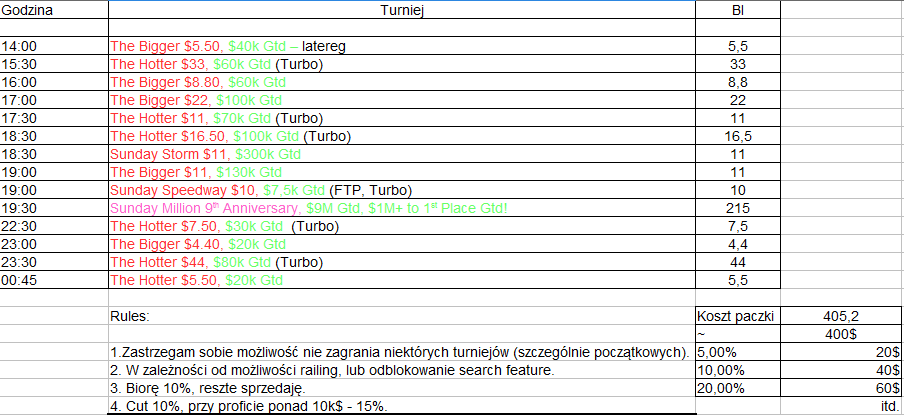This screenshot has width=904, height=415.
Task: Select the 5,00% percentage cell
Action: point(737,352)
